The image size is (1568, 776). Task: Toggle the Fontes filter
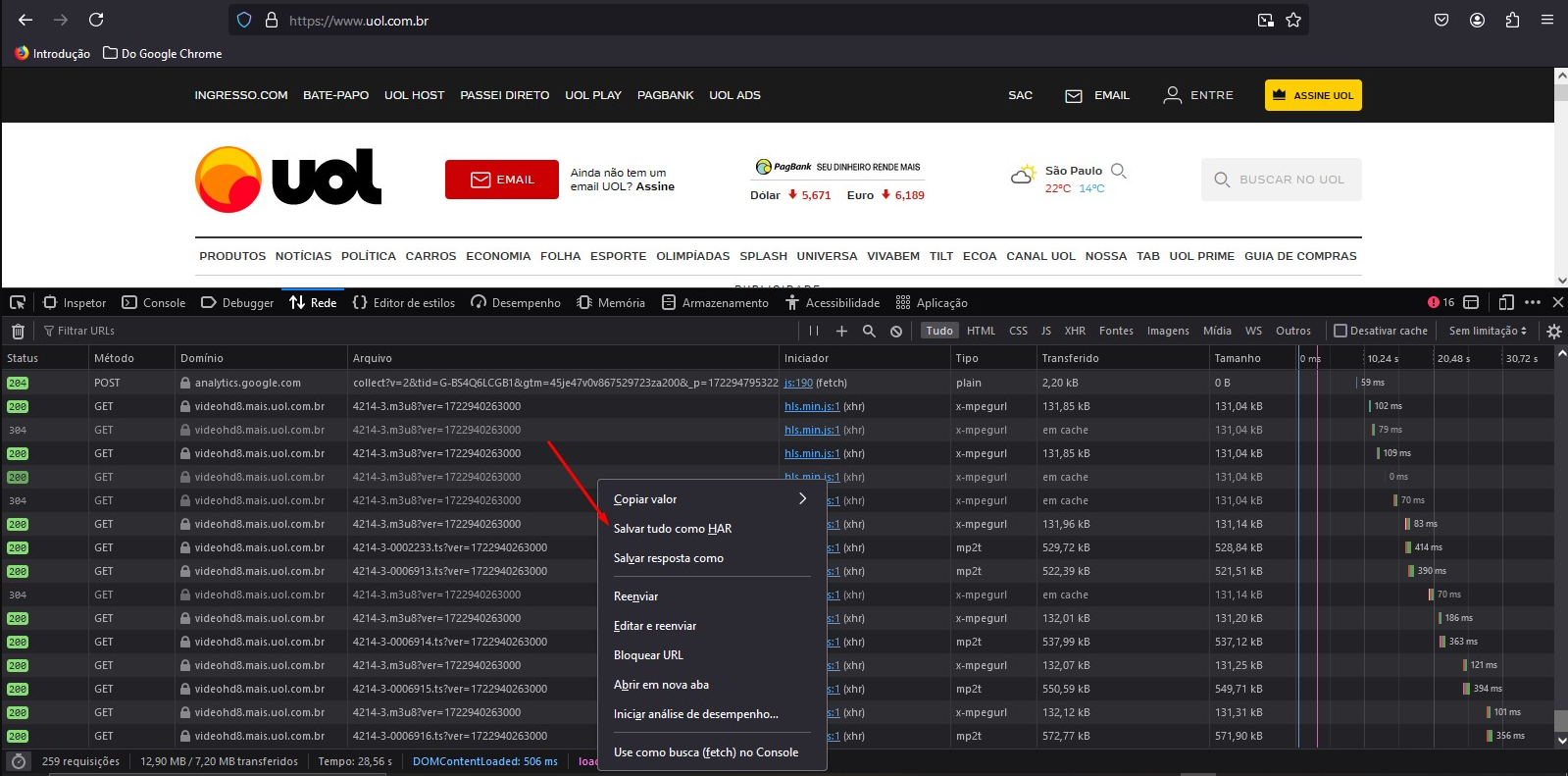pos(1116,331)
